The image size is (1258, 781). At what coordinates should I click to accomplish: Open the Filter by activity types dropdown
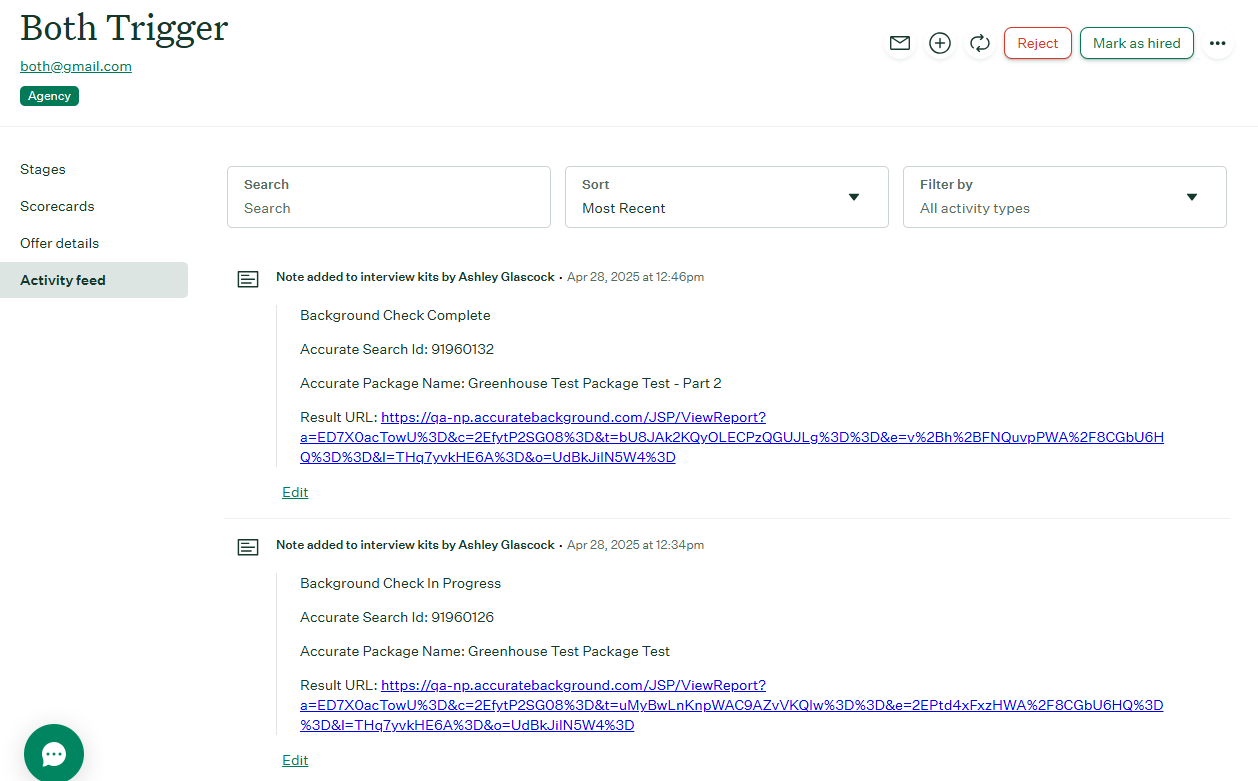pos(1064,197)
